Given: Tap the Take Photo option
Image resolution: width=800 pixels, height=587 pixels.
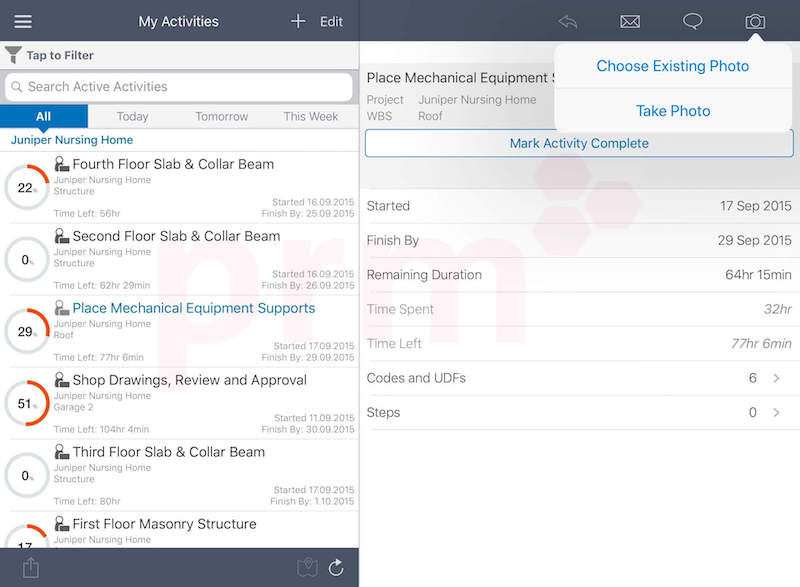Looking at the screenshot, I should click(x=672, y=111).
